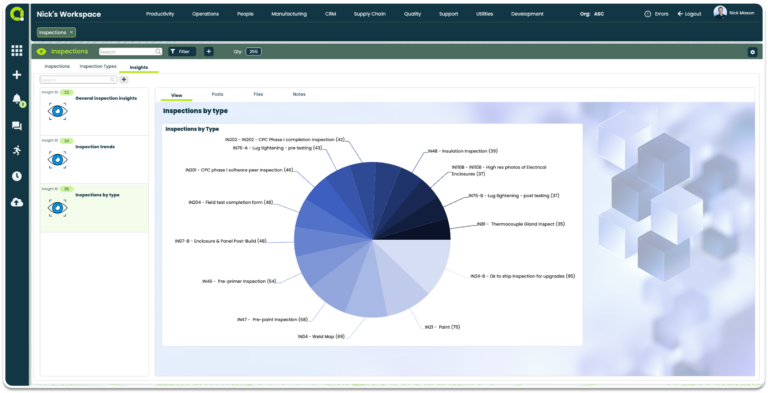768x393 pixels.
Task: Click the IN04 - Weld Map (69) label
Action: click(x=321, y=337)
